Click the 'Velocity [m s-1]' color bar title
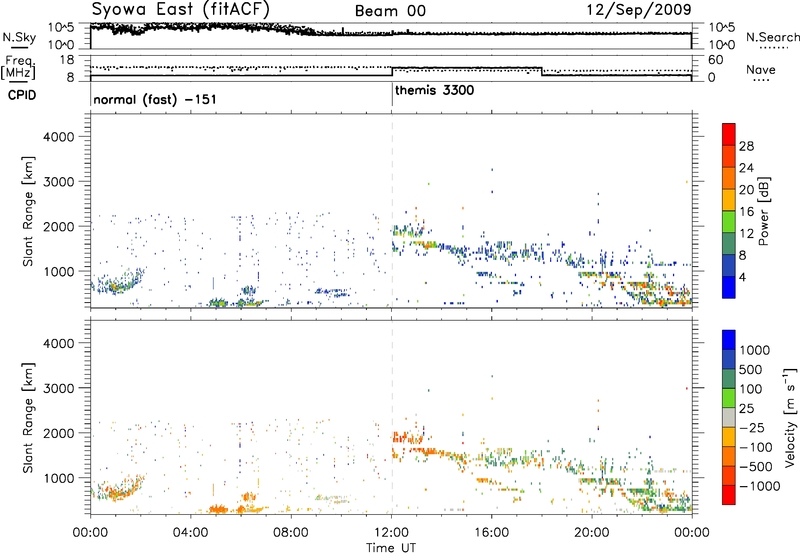The width and height of the screenshot is (800, 554). tap(790, 417)
